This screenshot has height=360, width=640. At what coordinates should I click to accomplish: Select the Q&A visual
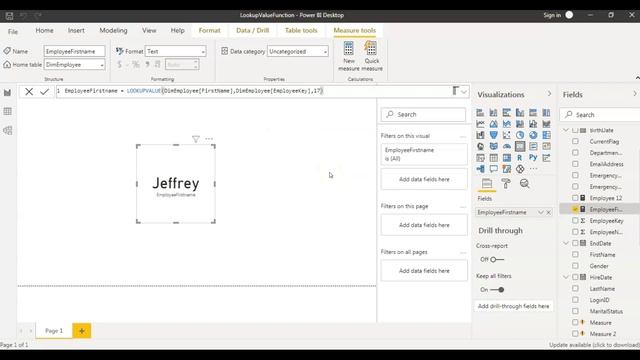(493, 169)
